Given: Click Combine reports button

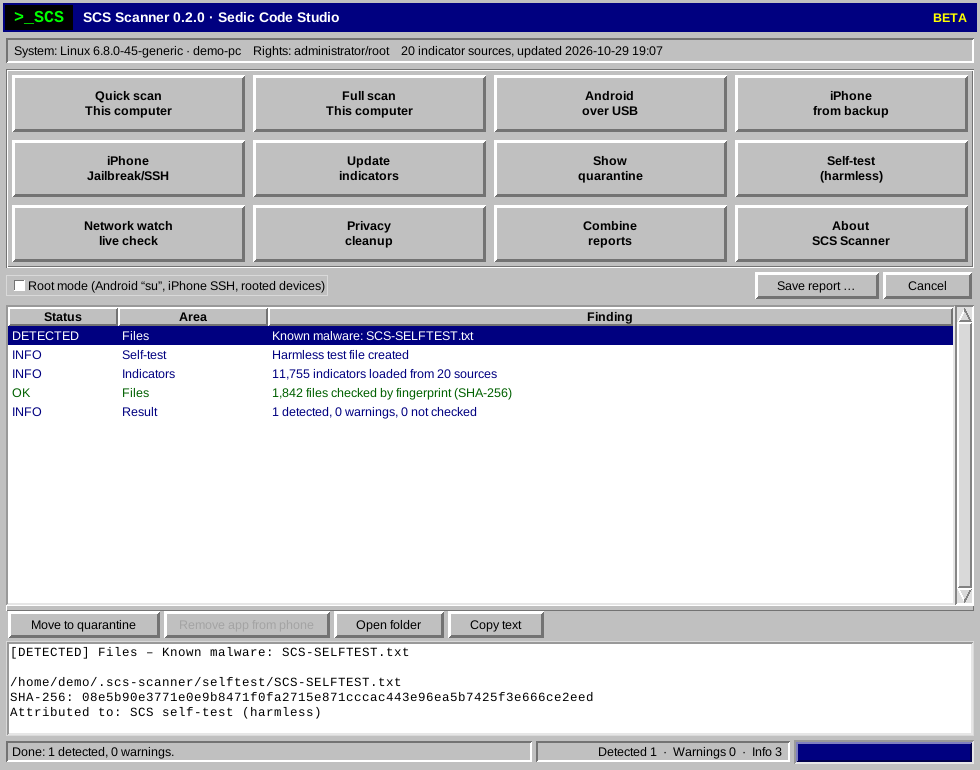Looking at the screenshot, I should [610, 234].
